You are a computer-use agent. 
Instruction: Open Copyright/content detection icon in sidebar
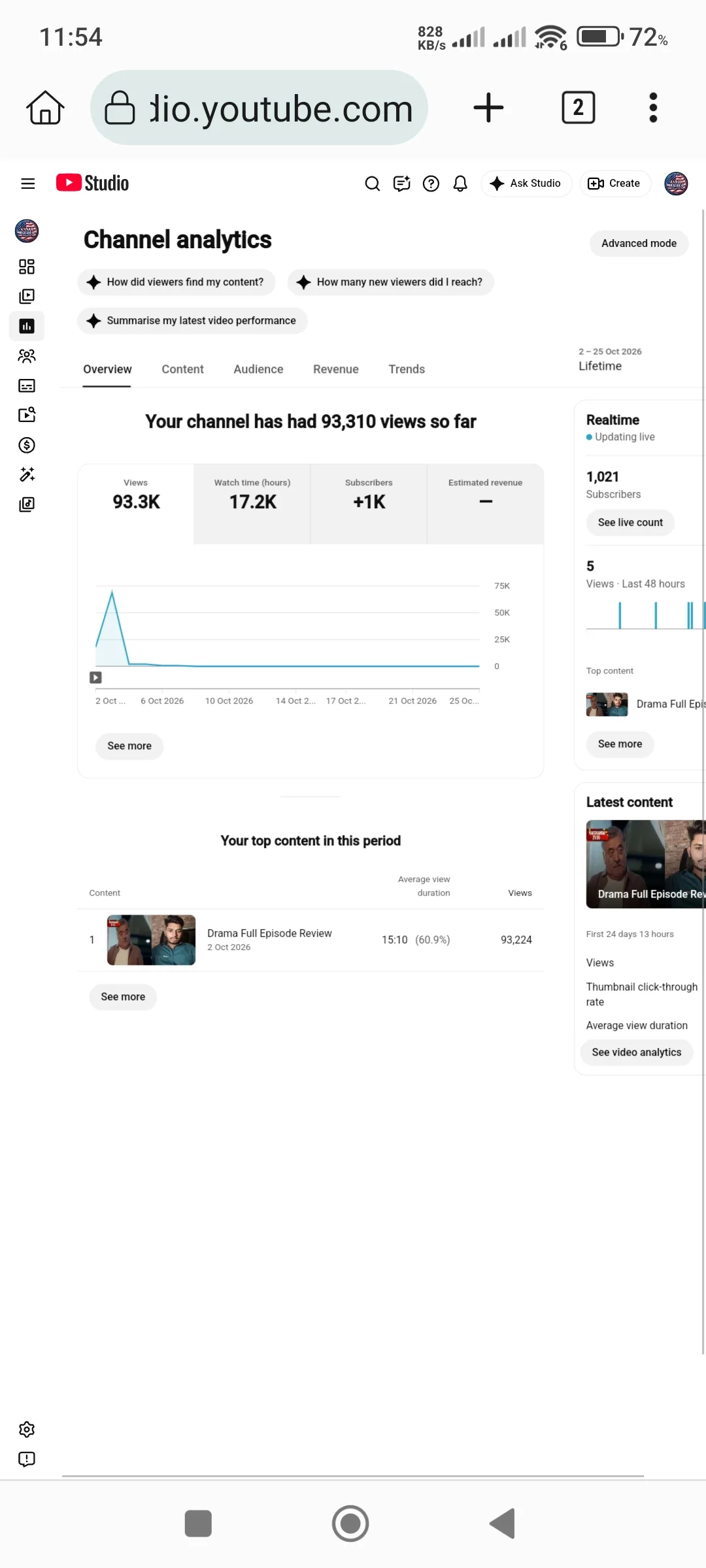pyautogui.click(x=27, y=415)
